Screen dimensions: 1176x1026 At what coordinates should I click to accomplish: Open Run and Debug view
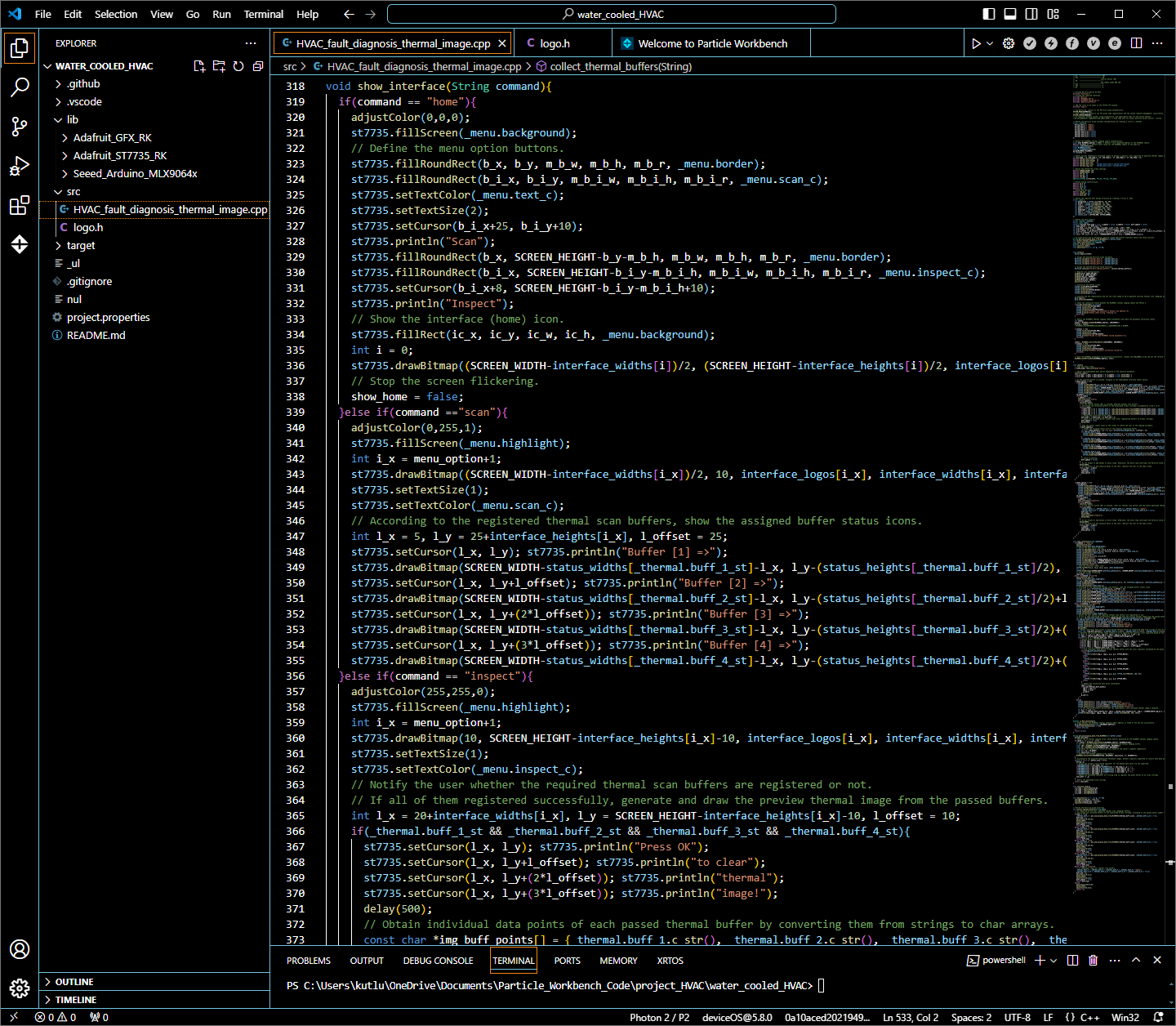click(20, 166)
